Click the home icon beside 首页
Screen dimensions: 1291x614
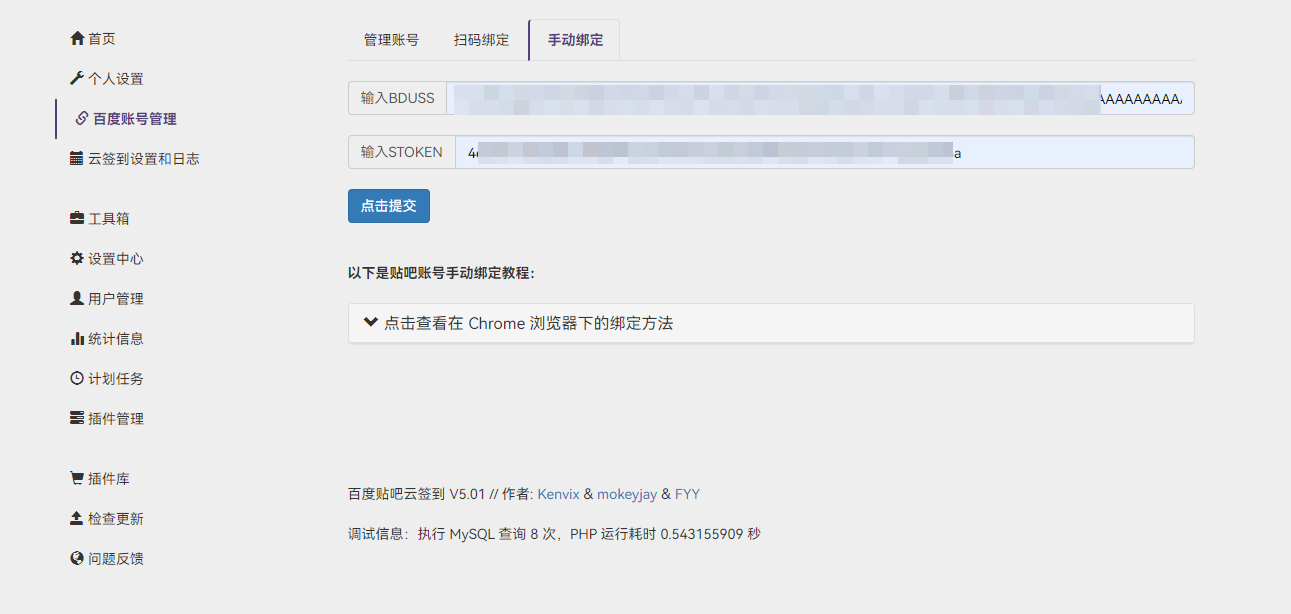[x=77, y=39]
